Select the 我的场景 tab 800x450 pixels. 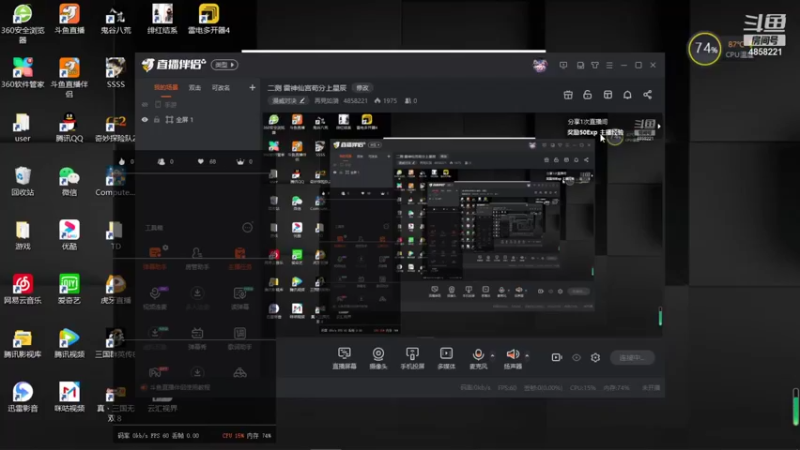point(166,88)
